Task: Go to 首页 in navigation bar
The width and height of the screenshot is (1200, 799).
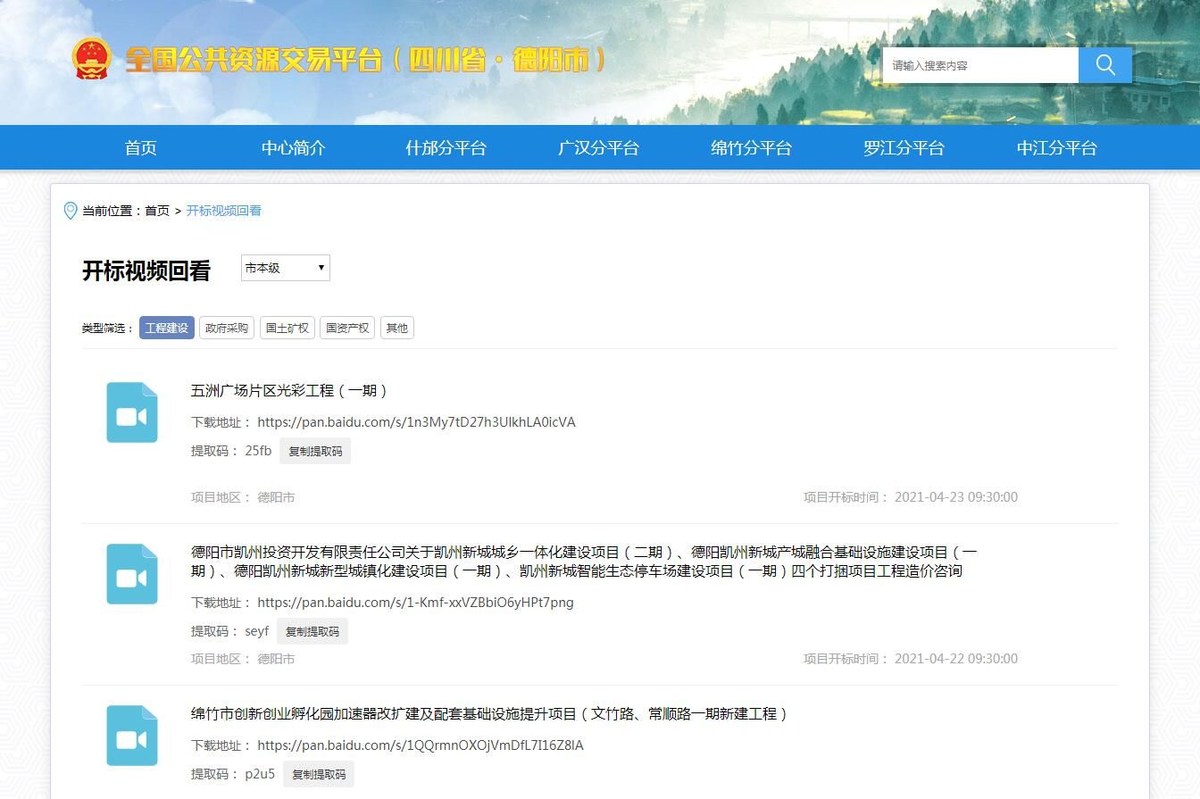Action: [x=141, y=148]
